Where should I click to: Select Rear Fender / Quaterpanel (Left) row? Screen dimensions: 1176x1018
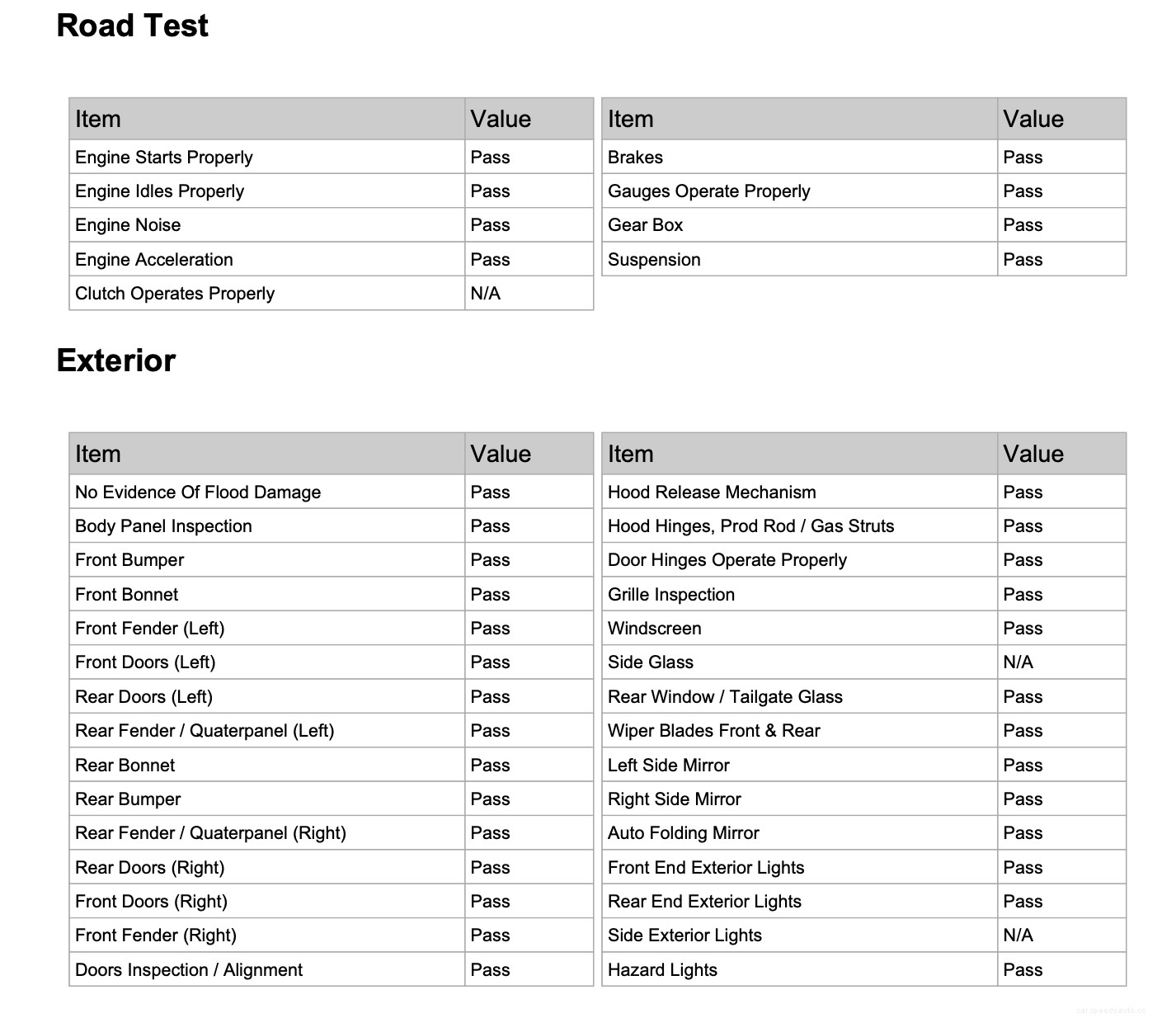[x=205, y=731]
